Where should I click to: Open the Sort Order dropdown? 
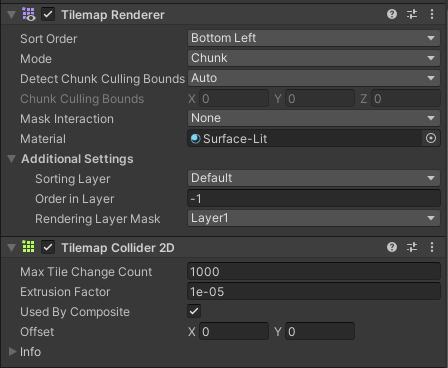pyautogui.click(x=314, y=38)
